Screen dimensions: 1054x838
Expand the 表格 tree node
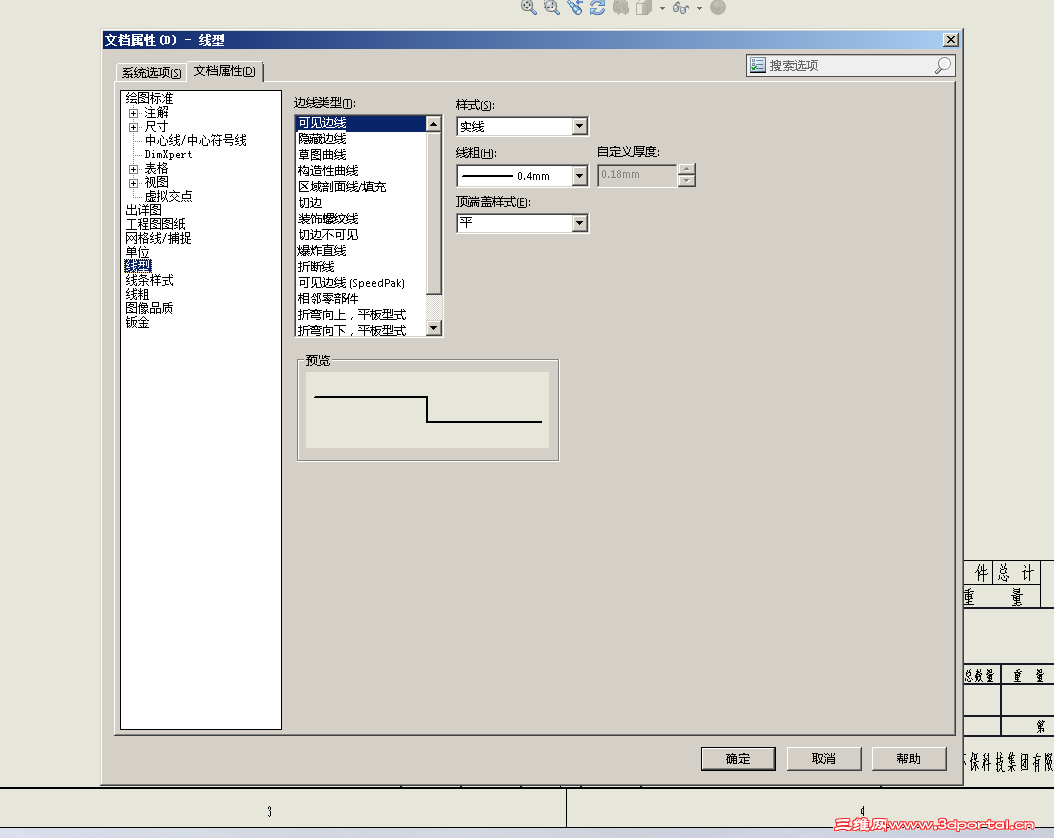[x=133, y=169]
